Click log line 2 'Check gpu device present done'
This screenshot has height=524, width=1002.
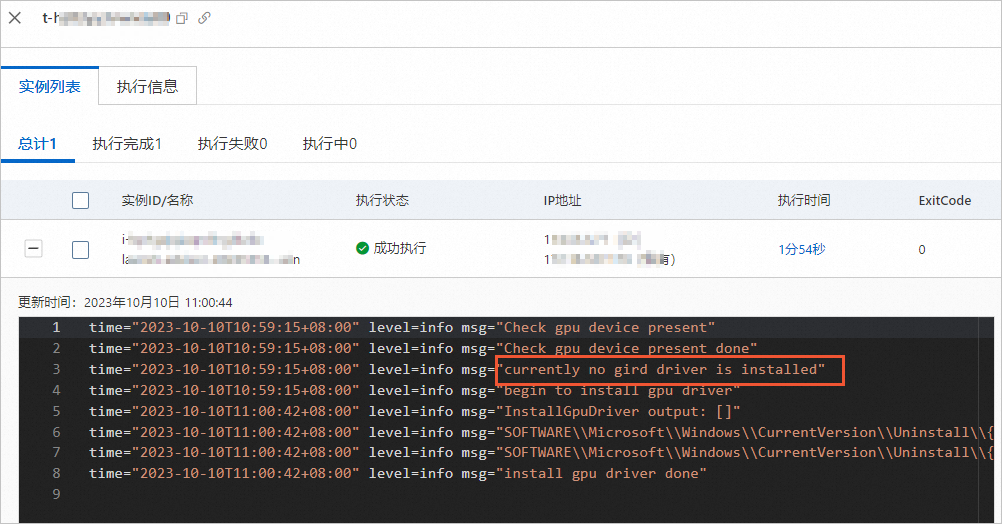point(423,348)
